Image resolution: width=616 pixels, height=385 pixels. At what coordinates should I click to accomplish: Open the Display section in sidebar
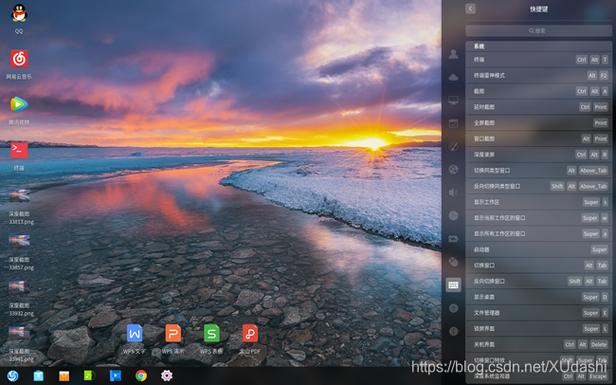point(453,100)
